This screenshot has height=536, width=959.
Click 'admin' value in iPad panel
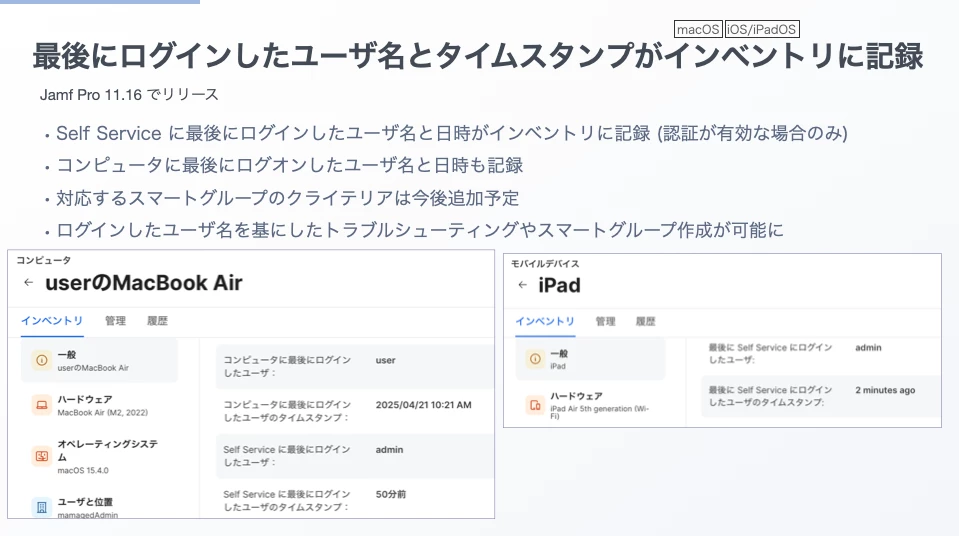coord(868,348)
